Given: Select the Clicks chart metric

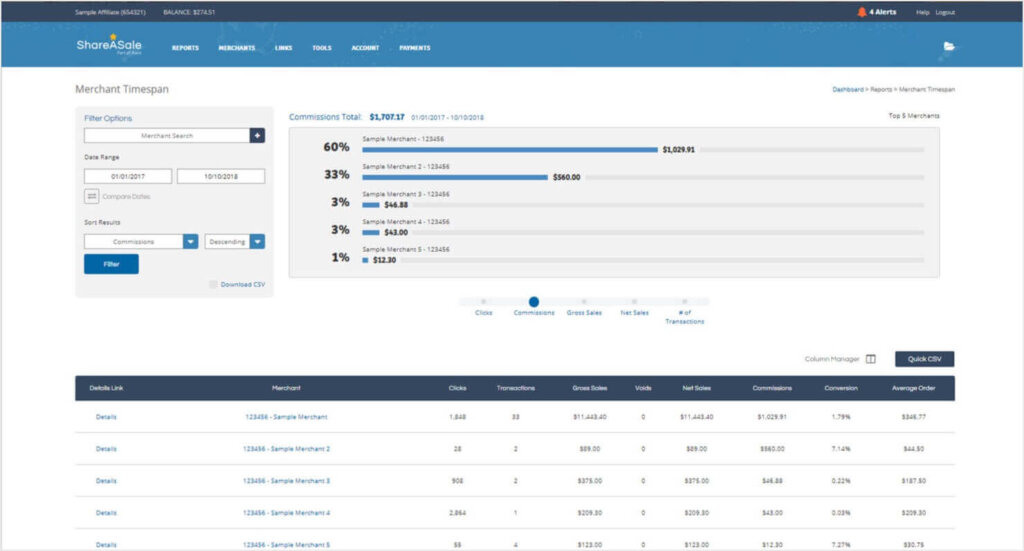Looking at the screenshot, I should click(x=483, y=302).
